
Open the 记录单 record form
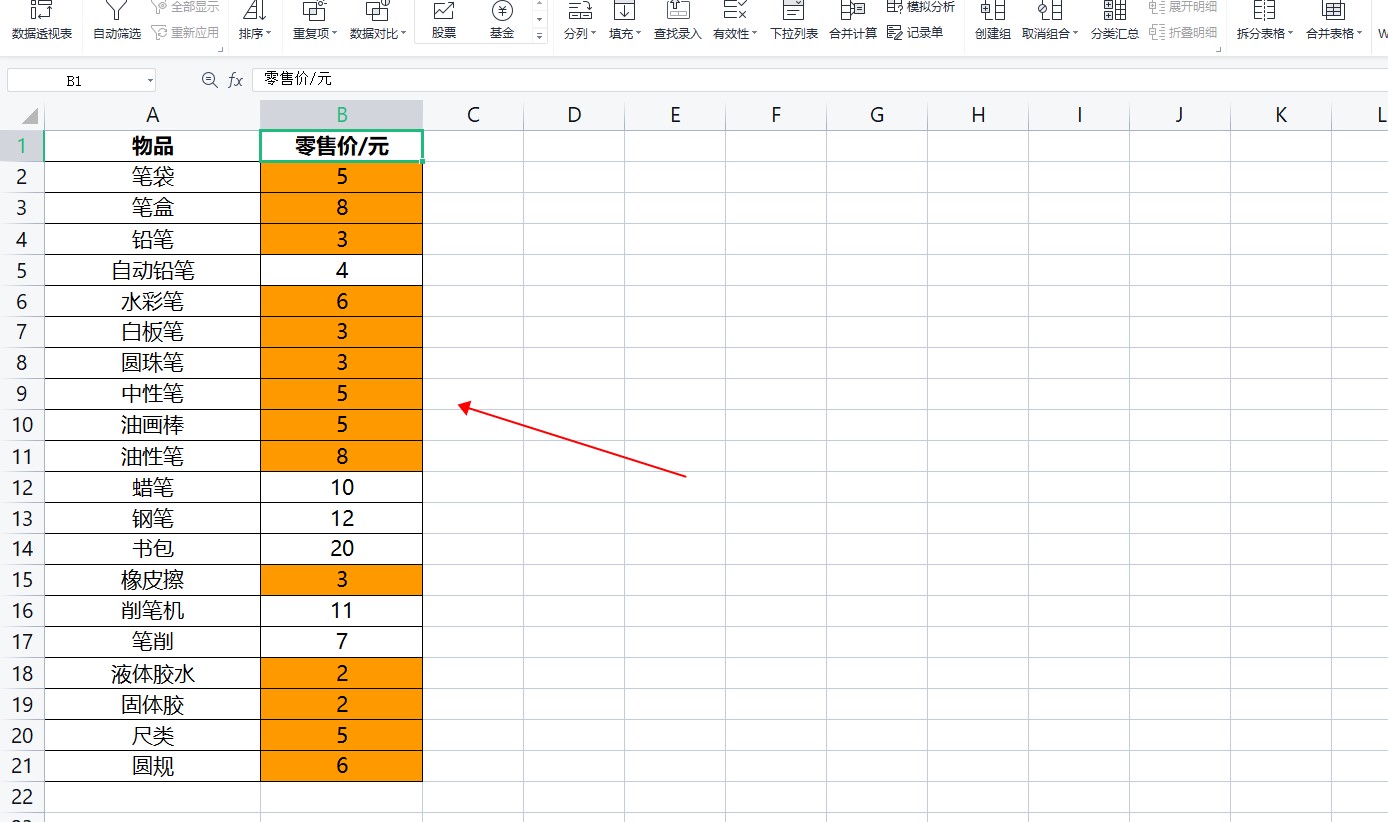pyautogui.click(x=915, y=32)
